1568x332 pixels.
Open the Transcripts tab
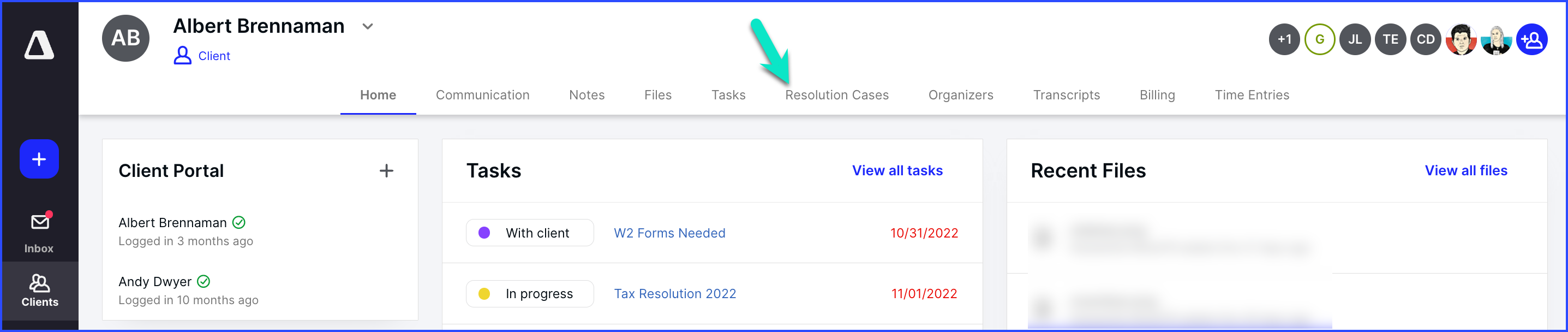(1067, 95)
